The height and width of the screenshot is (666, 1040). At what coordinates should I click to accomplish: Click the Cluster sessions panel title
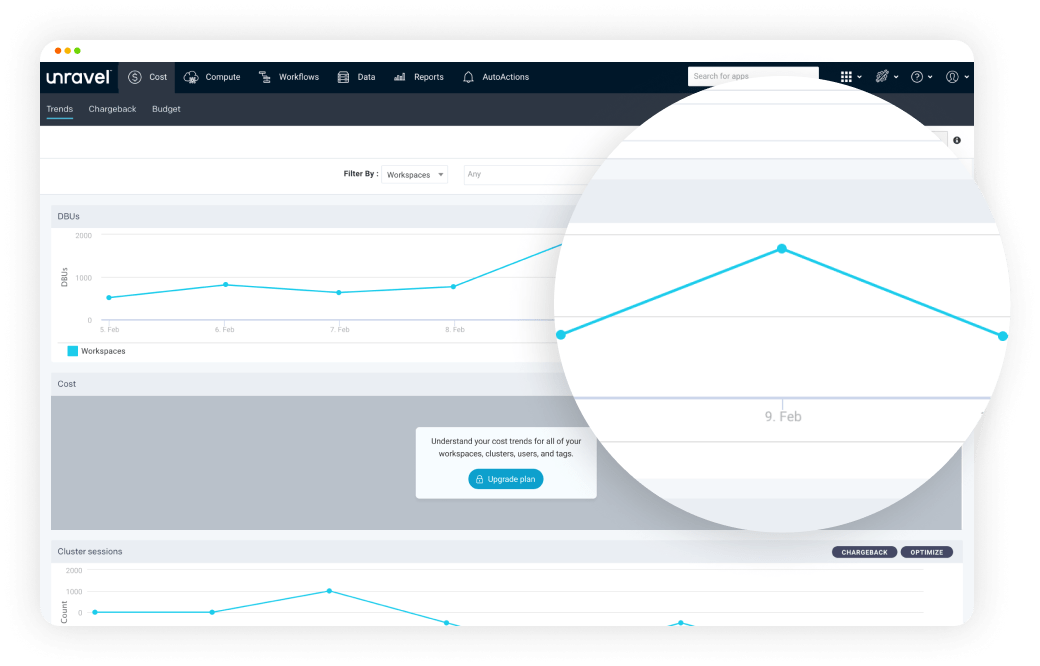(90, 551)
